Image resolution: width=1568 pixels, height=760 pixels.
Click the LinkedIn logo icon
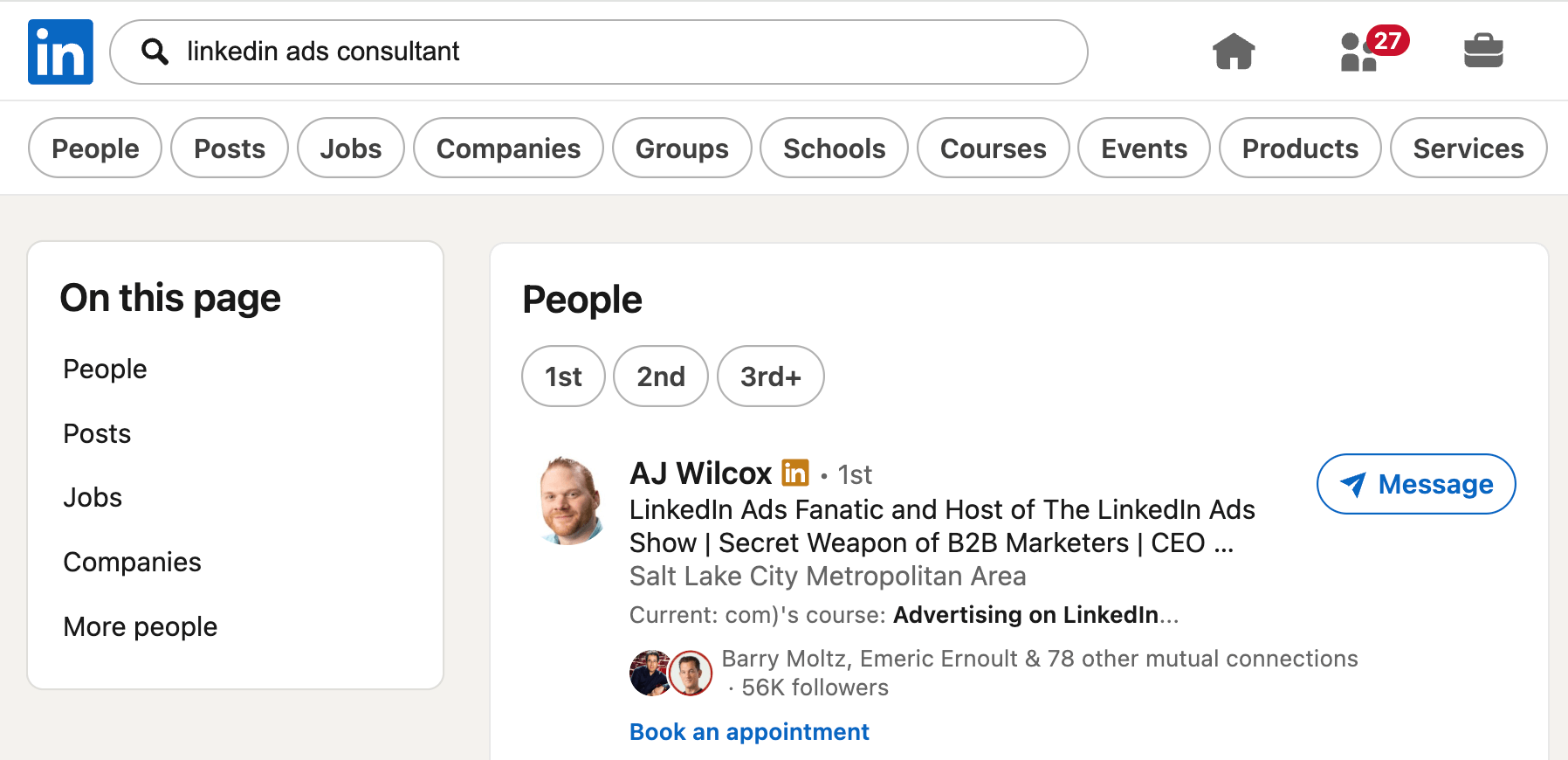pos(60,52)
